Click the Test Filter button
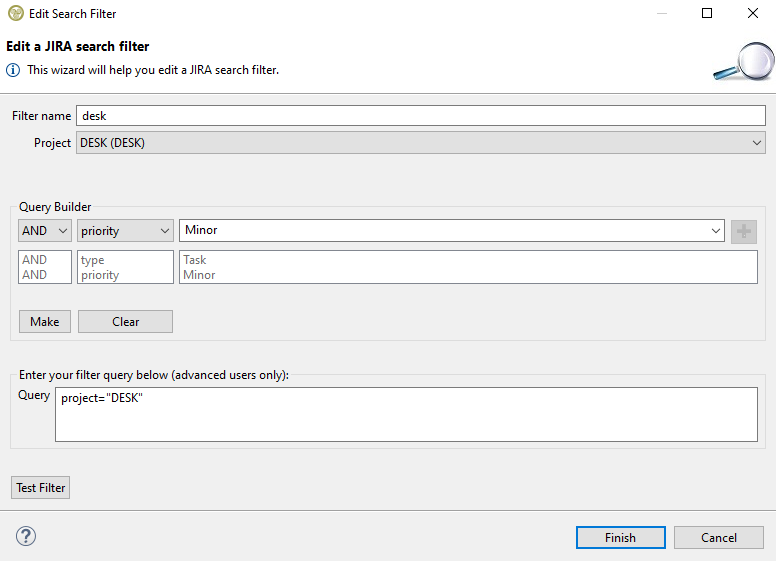 [40, 488]
